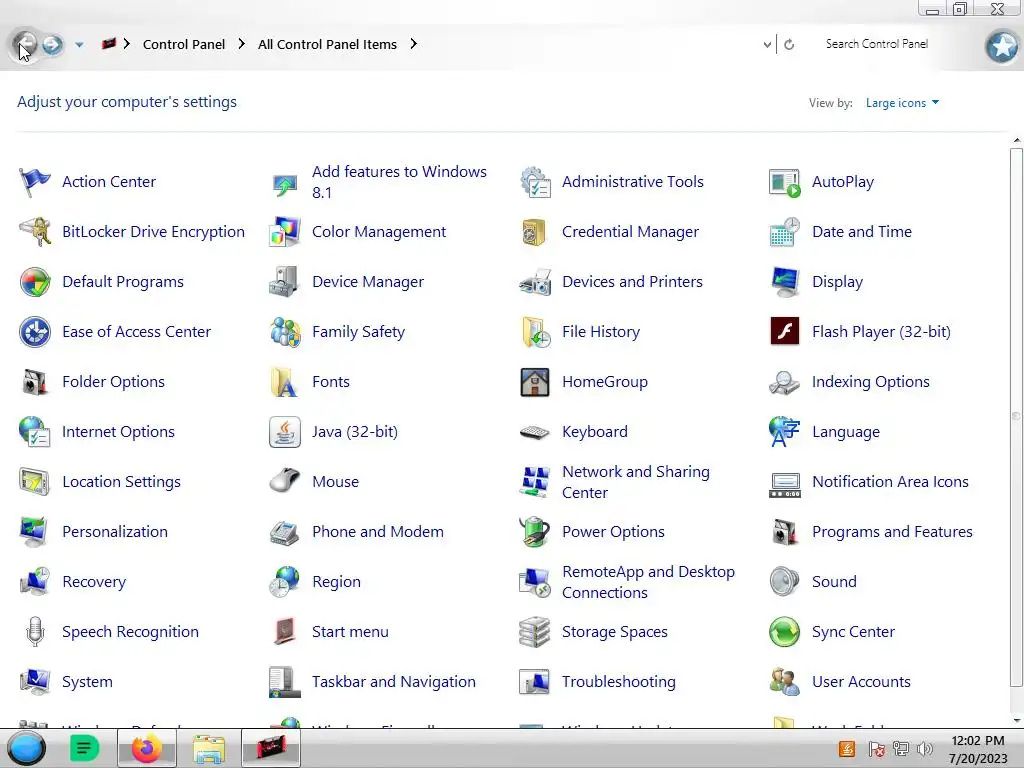The width and height of the screenshot is (1024, 768).
Task: Expand the chevron before Control Panel breadcrumb
Action: (127, 44)
